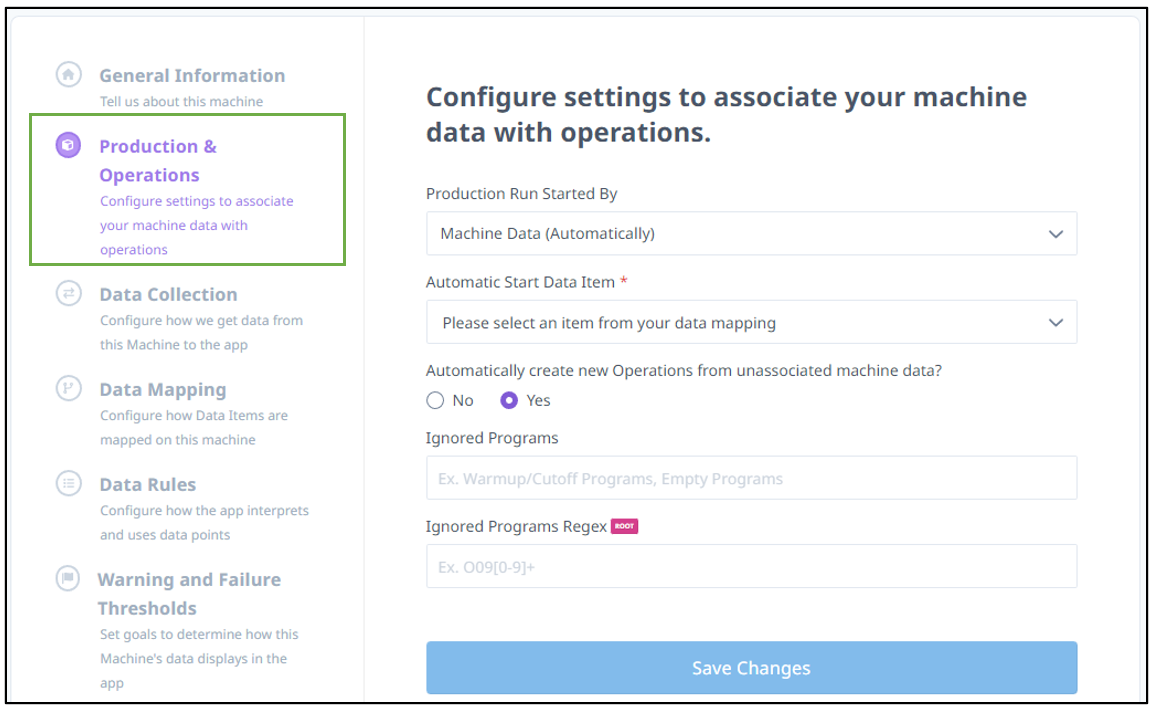The image size is (1153, 708).
Task: Focus the Ignored Programs Regex field
Action: (x=752, y=566)
